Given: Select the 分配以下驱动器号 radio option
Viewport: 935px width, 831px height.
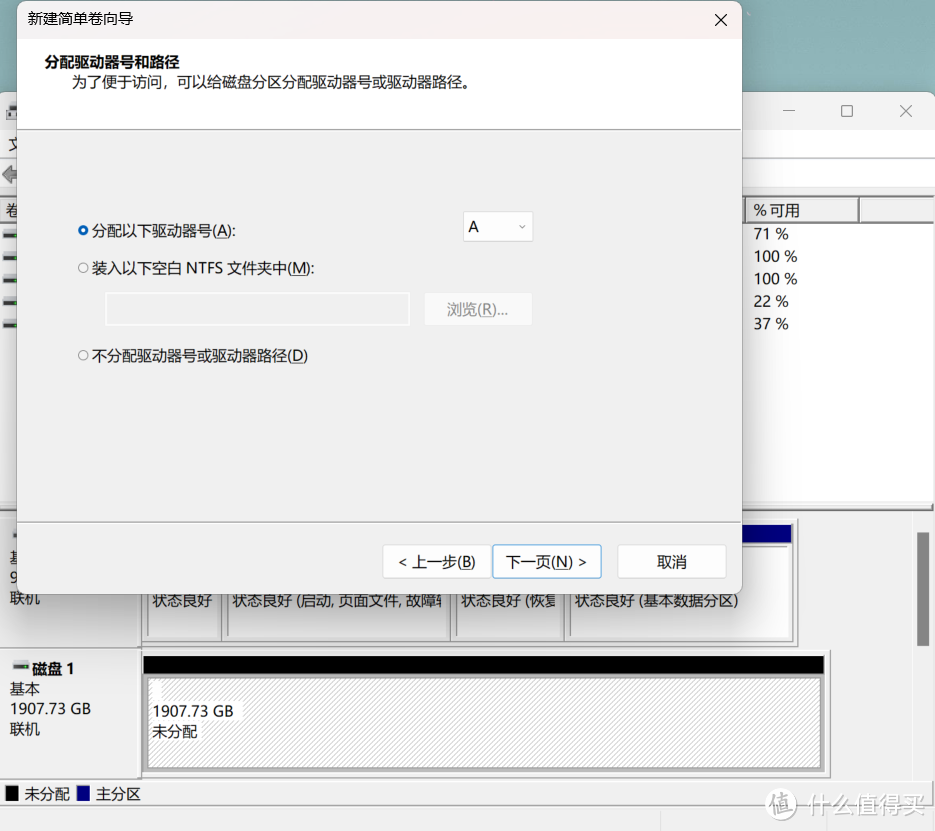Looking at the screenshot, I should click(82, 230).
